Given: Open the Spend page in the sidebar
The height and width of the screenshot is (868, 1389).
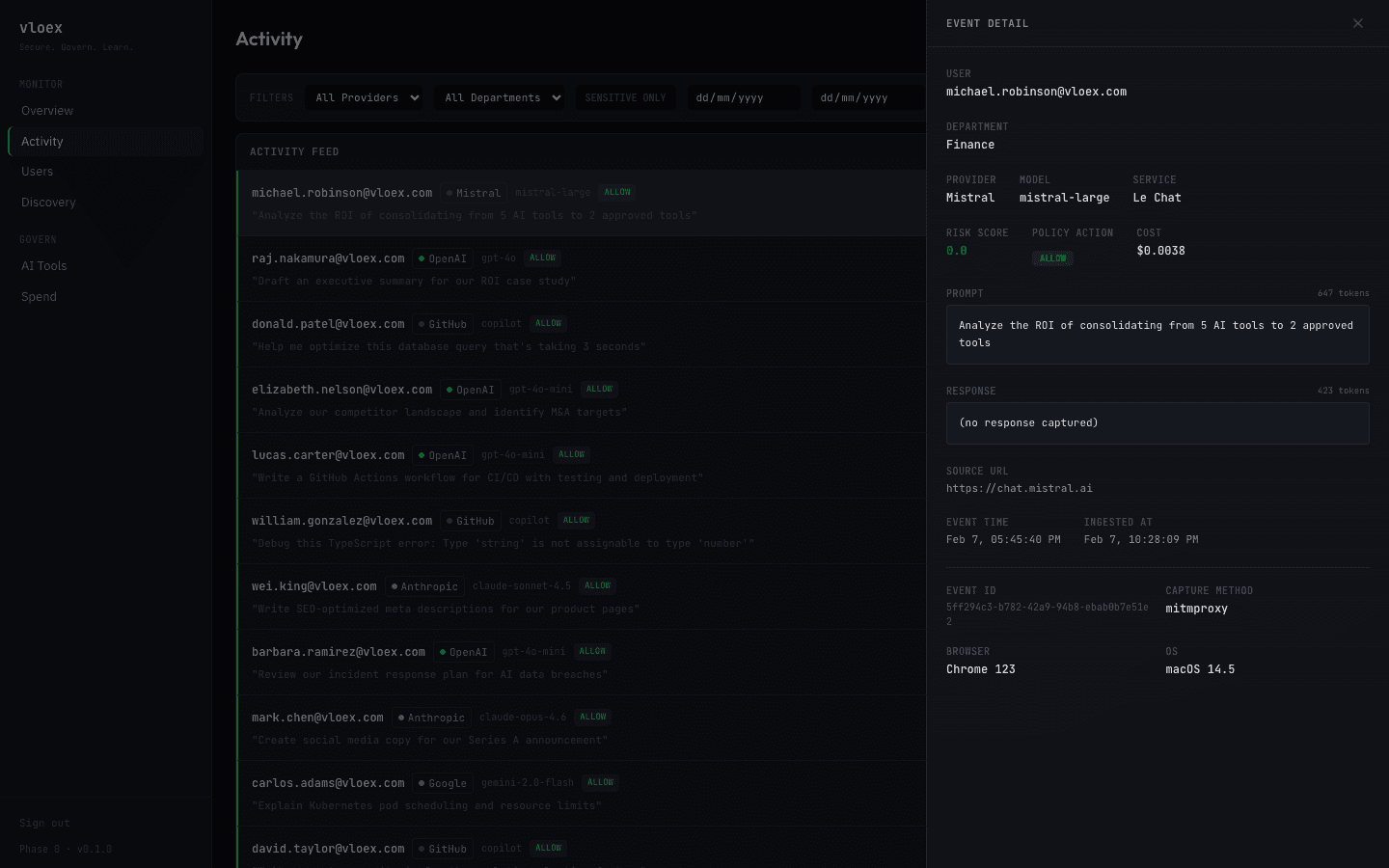Looking at the screenshot, I should point(39,296).
